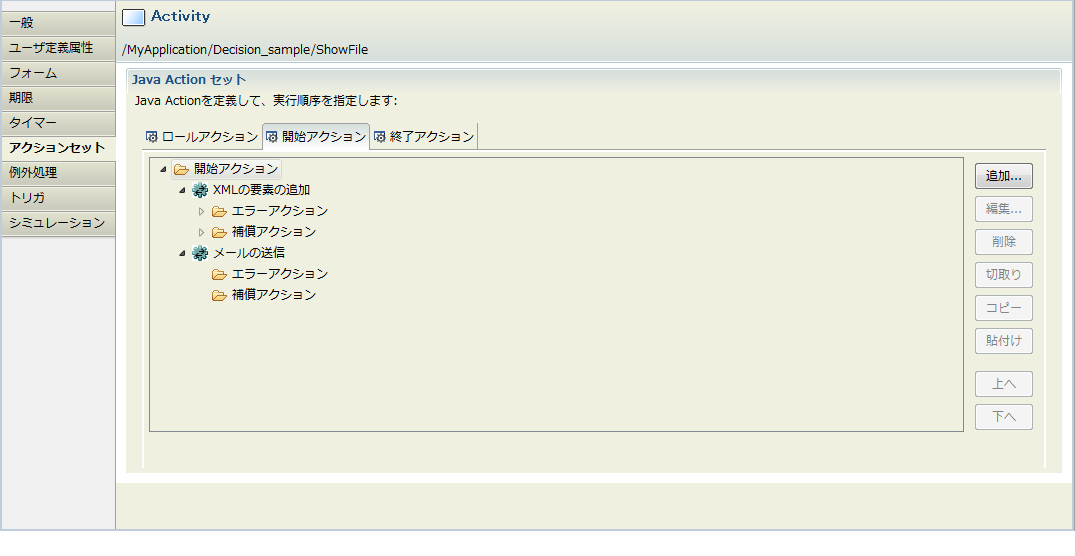The height and width of the screenshot is (556, 1075).
Task: Click the gear icon for XMLの要素の追加
Action: 200,190
